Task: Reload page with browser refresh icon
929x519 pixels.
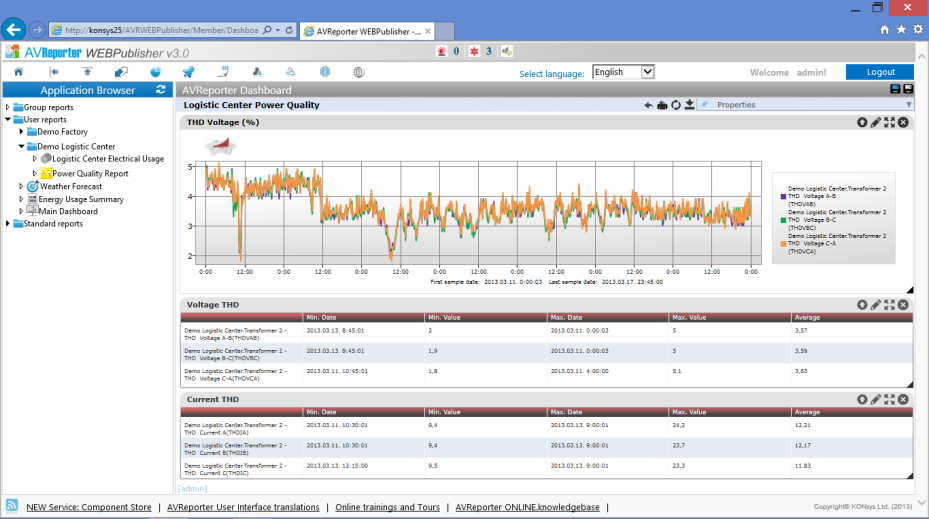Action: (x=289, y=30)
